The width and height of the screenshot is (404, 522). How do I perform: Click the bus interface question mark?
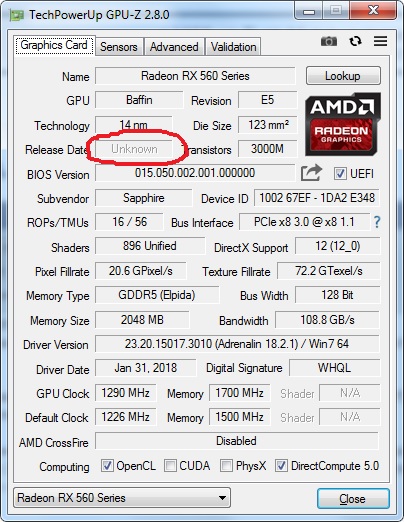click(x=377, y=222)
